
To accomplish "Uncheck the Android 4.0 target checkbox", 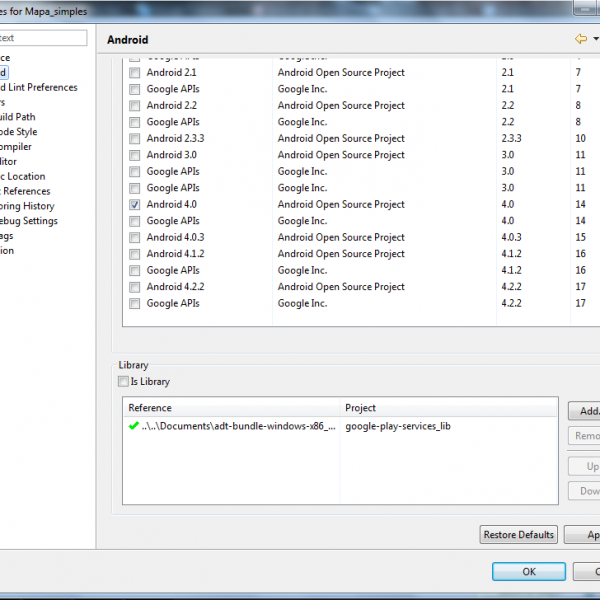I will pos(134,205).
